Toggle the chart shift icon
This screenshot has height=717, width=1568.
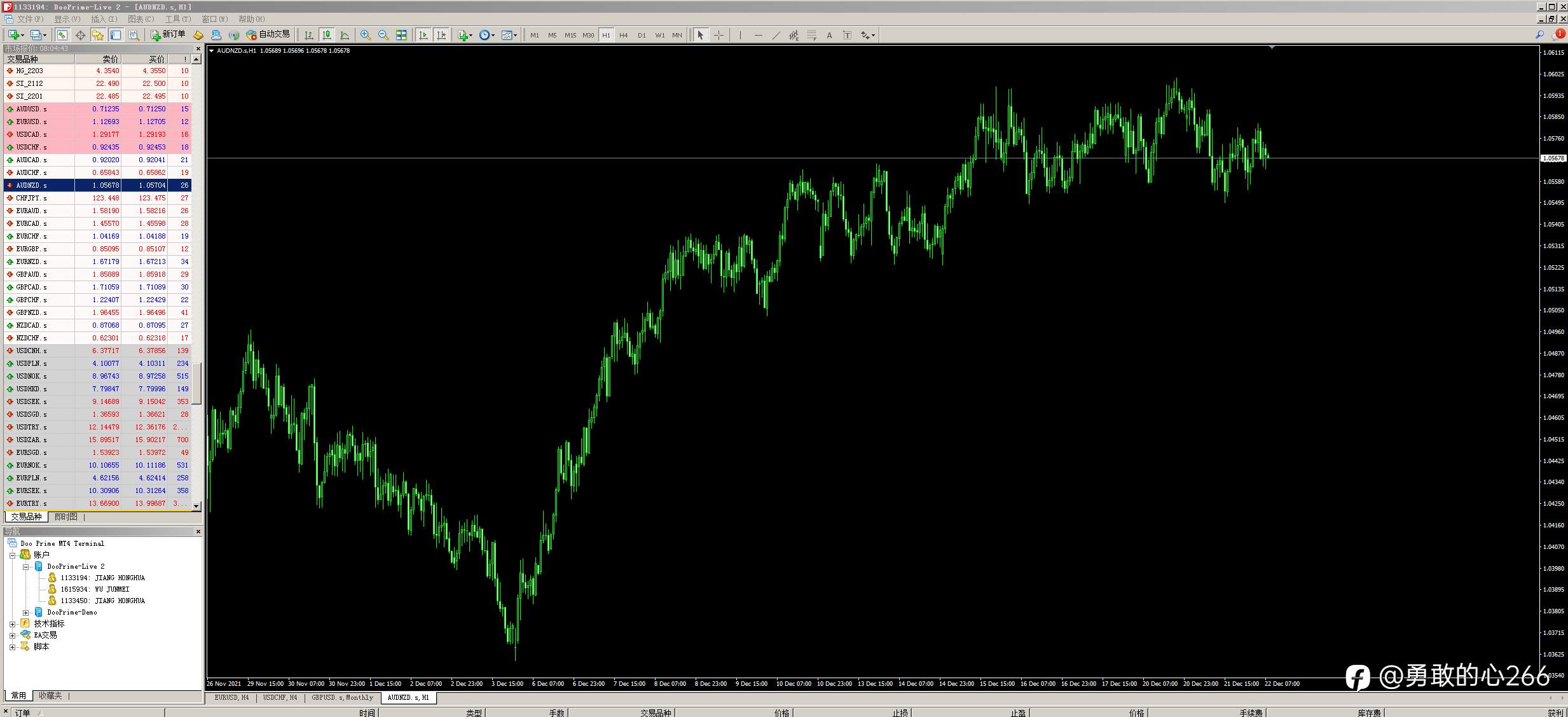pyautogui.click(x=441, y=35)
